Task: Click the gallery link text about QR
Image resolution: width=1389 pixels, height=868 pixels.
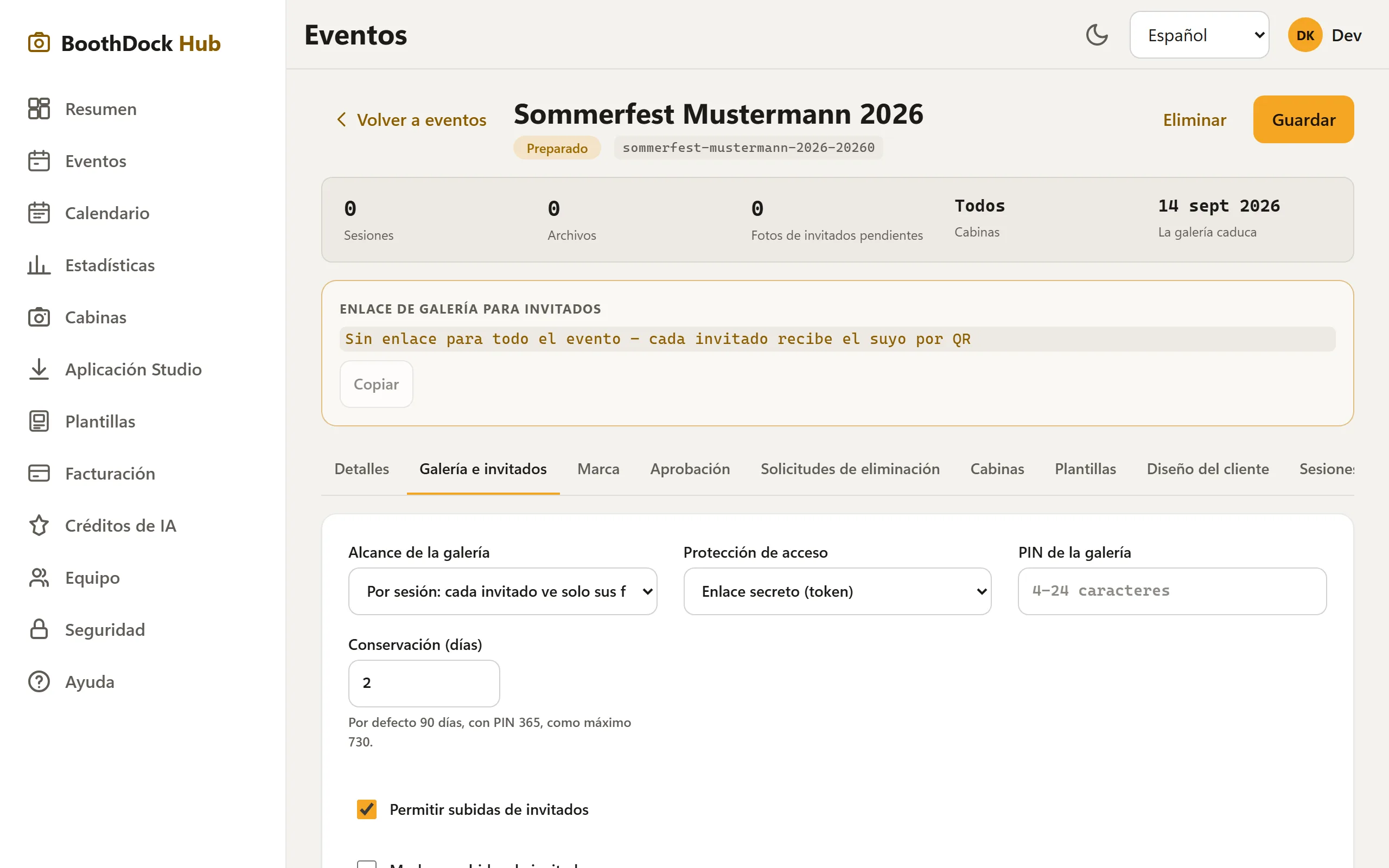Action: (x=658, y=339)
